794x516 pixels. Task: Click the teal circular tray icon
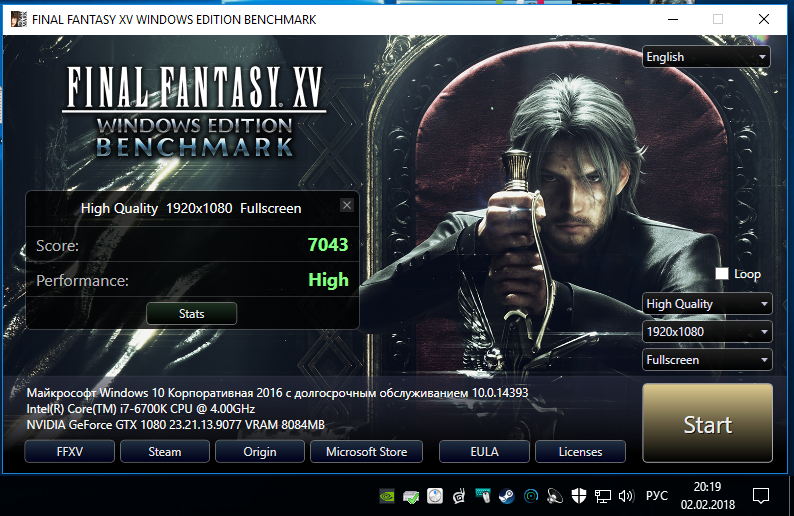tap(531, 496)
